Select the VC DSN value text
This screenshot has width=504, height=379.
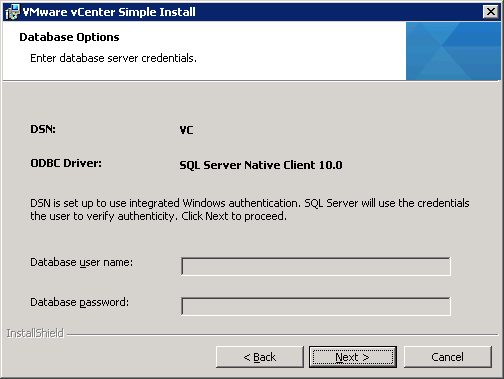(186, 130)
